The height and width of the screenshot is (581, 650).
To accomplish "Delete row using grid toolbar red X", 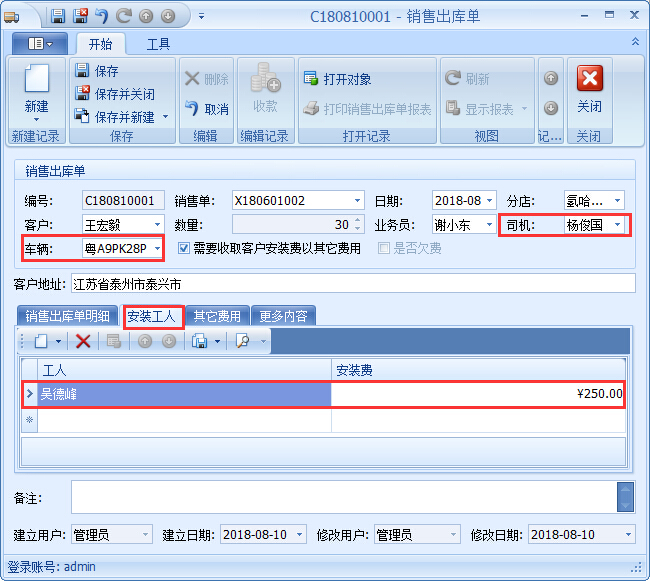I will click(83, 341).
